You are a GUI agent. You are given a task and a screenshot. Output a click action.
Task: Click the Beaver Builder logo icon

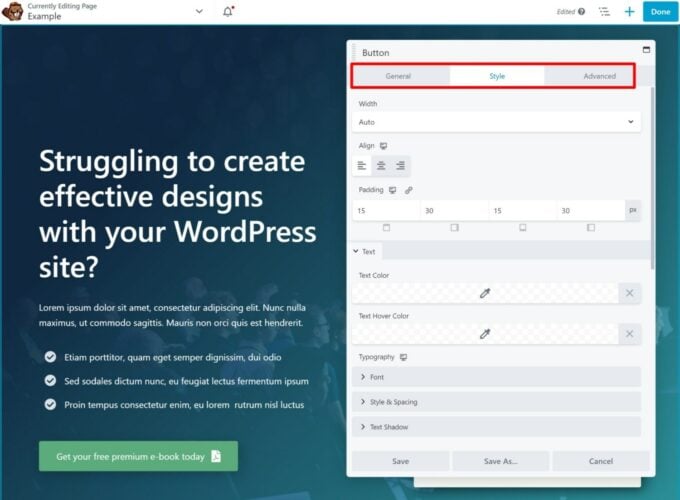click(13, 11)
